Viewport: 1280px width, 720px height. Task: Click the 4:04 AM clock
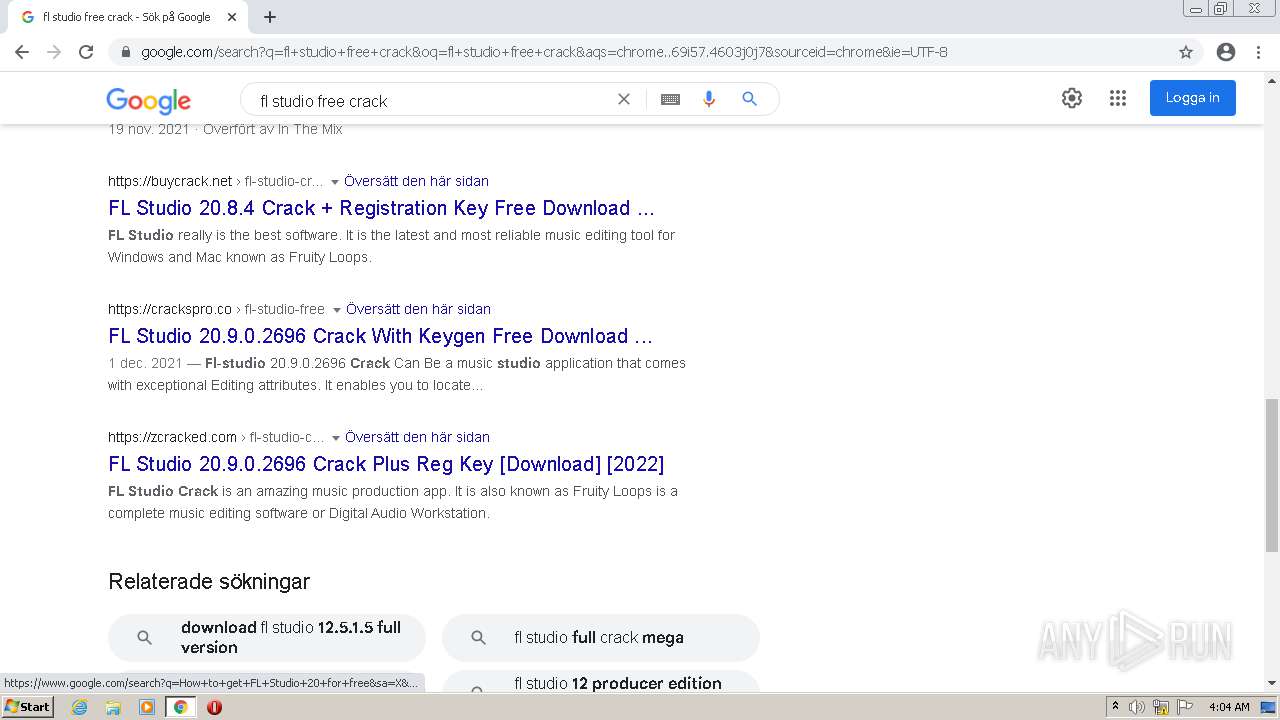pos(1229,707)
